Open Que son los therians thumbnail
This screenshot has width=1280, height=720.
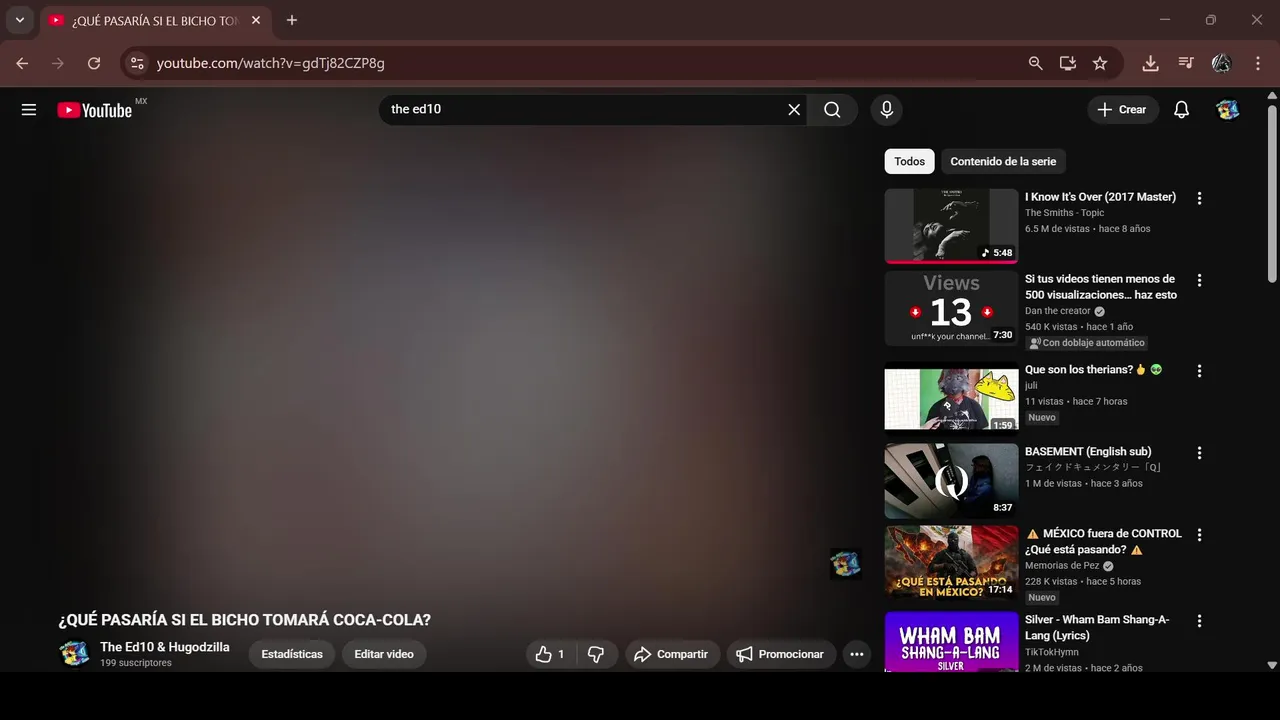(951, 399)
